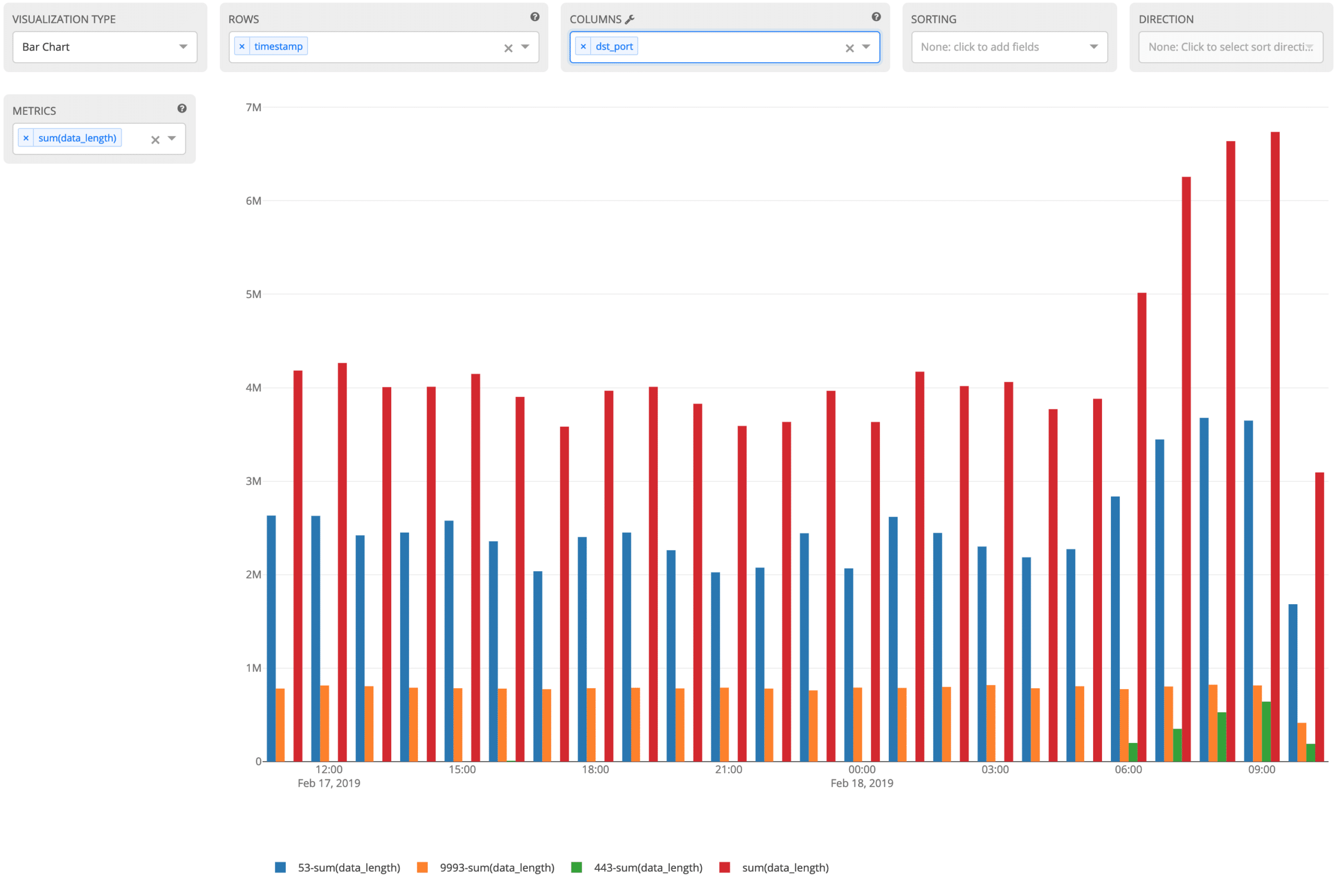Remove the dst_port tag from Columns

click(x=583, y=46)
